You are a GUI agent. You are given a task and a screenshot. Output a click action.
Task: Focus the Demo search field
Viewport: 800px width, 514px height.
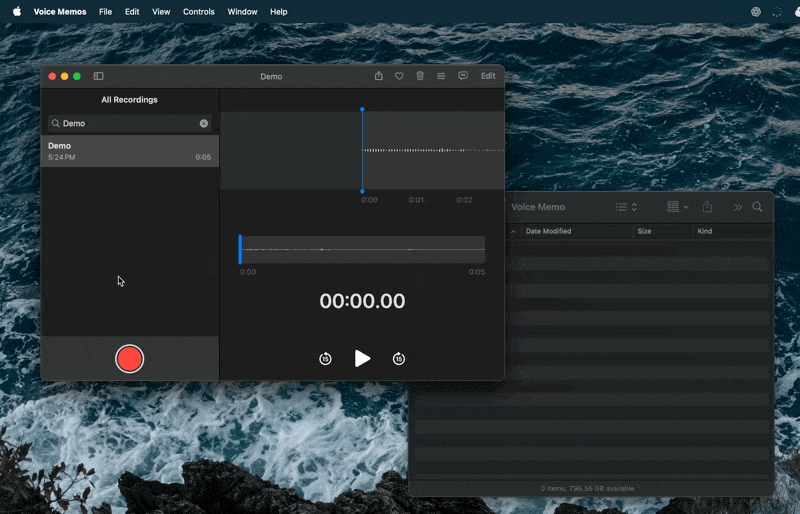130,124
